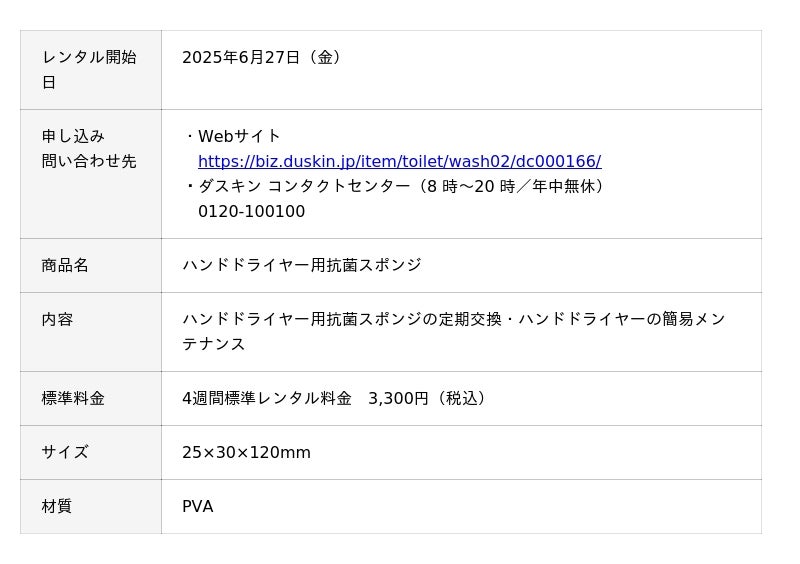Click the 4週間標準レンタル料金 text
This screenshot has height=564, width=800.
point(267,398)
